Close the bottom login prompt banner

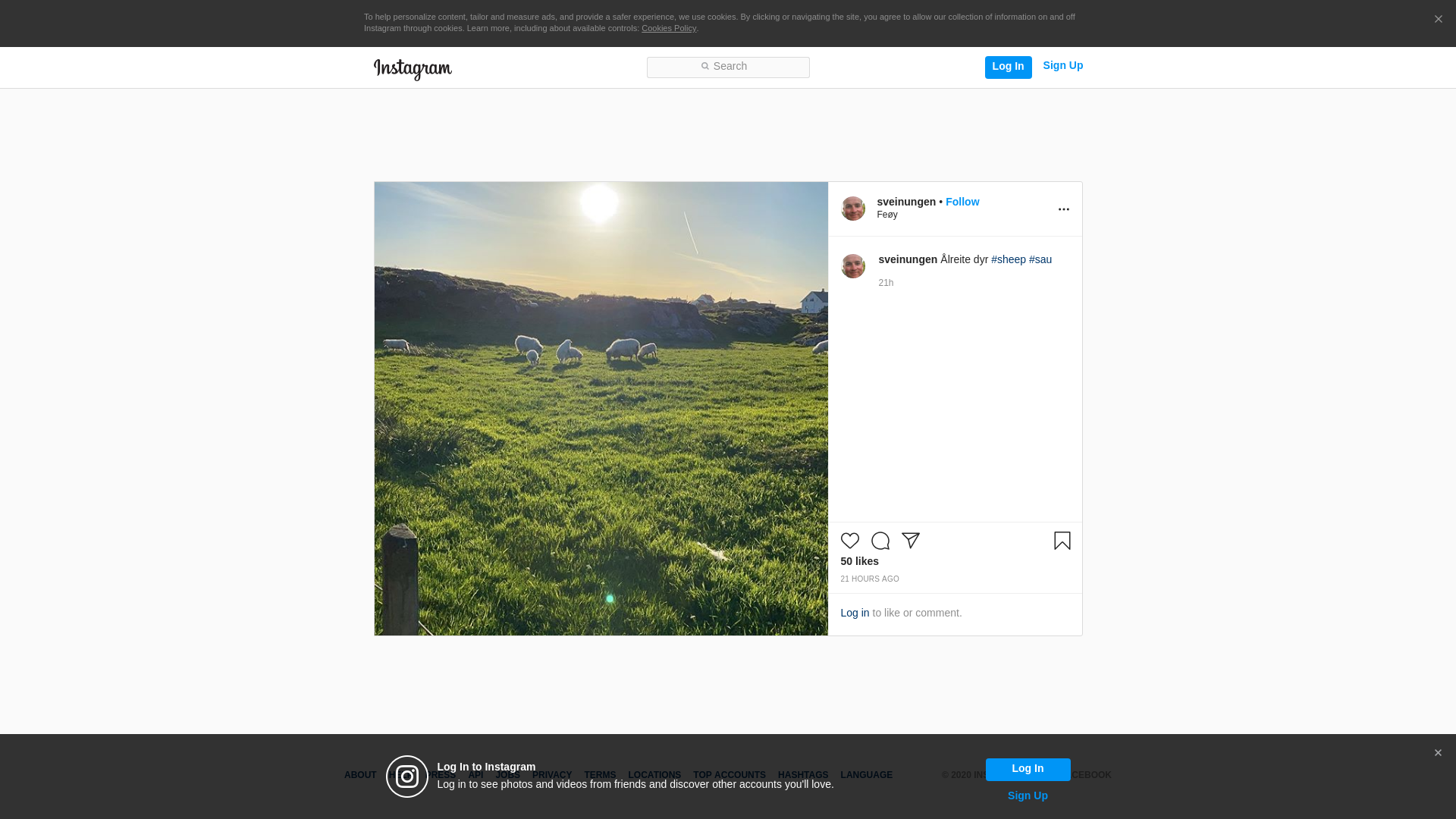tap(1437, 753)
